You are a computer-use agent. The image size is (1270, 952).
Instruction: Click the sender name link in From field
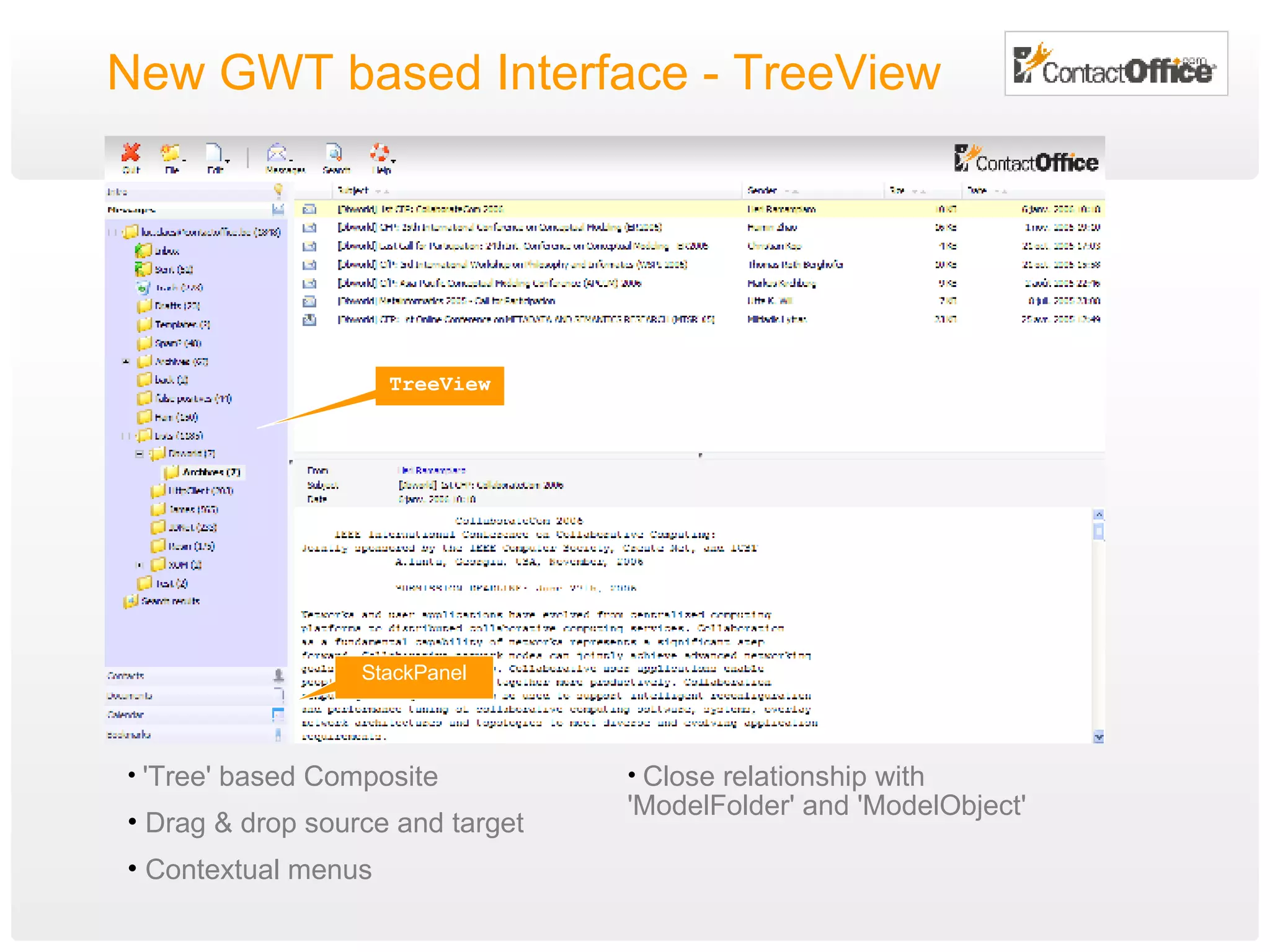[x=432, y=470]
